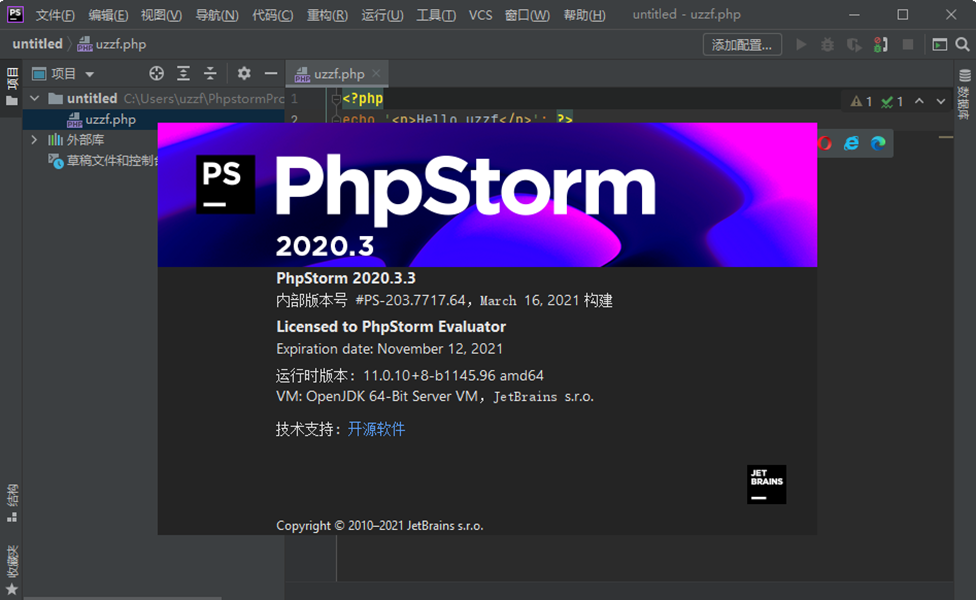
Task: Open the 代码(C) menu
Action: (273, 15)
